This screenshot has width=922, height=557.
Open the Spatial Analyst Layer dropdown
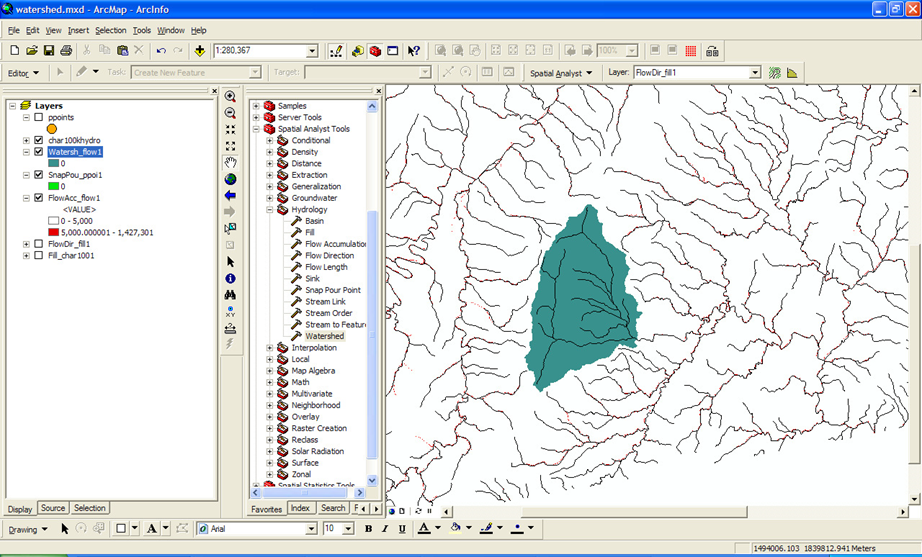click(x=756, y=73)
